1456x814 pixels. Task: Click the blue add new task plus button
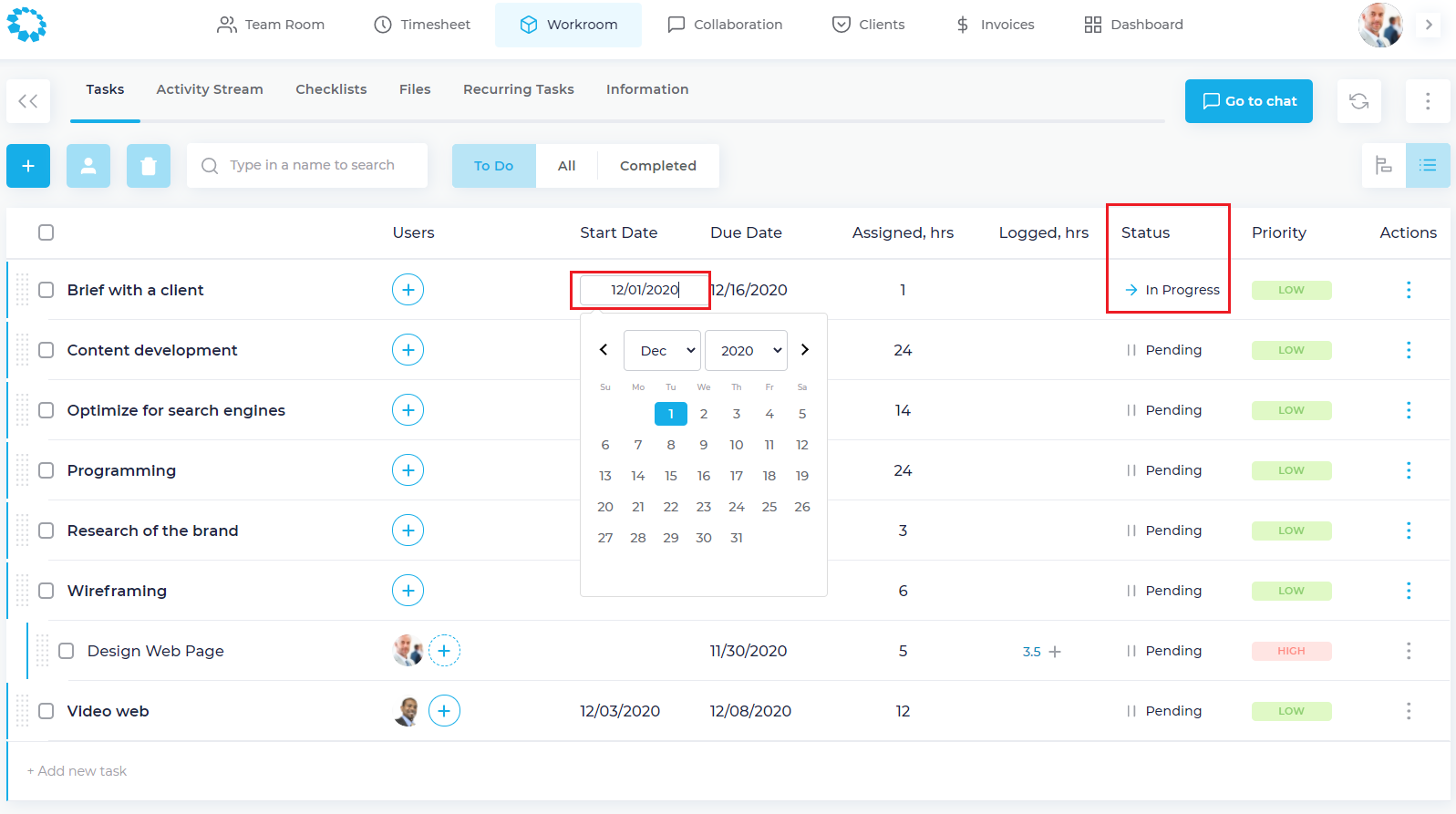(x=28, y=166)
